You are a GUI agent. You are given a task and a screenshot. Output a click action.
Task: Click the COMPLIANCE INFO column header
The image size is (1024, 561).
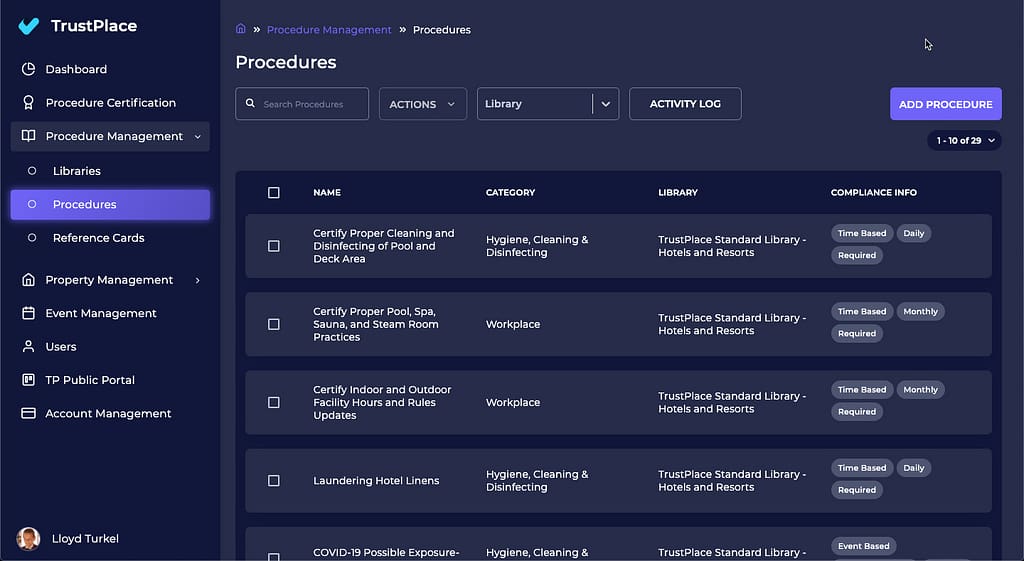pyautogui.click(x=873, y=193)
